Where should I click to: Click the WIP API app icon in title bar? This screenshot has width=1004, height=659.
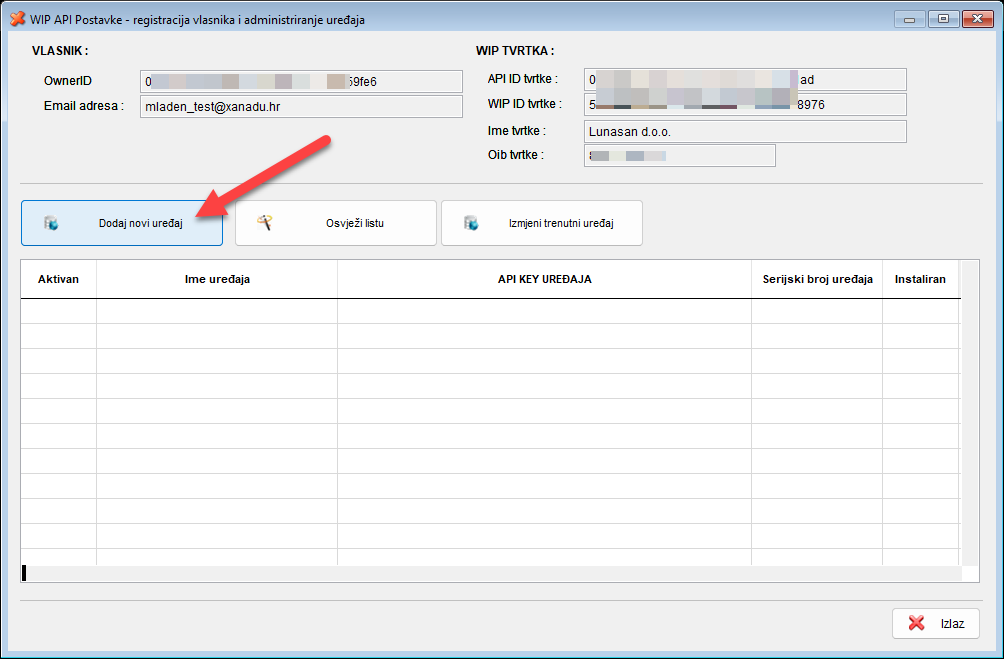pyautogui.click(x=17, y=19)
